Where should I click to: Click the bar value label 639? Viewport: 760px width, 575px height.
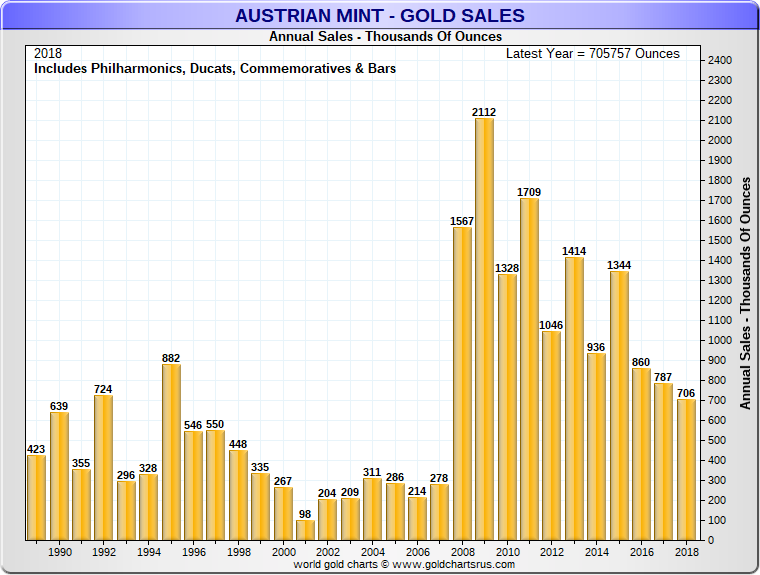[x=59, y=406]
